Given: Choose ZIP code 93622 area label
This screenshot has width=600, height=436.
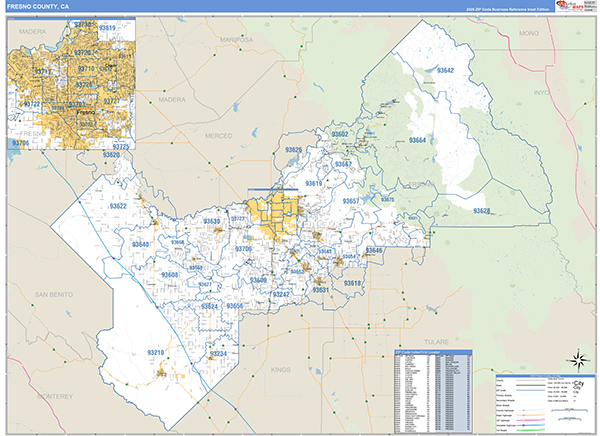Looking at the screenshot, I should [117, 206].
